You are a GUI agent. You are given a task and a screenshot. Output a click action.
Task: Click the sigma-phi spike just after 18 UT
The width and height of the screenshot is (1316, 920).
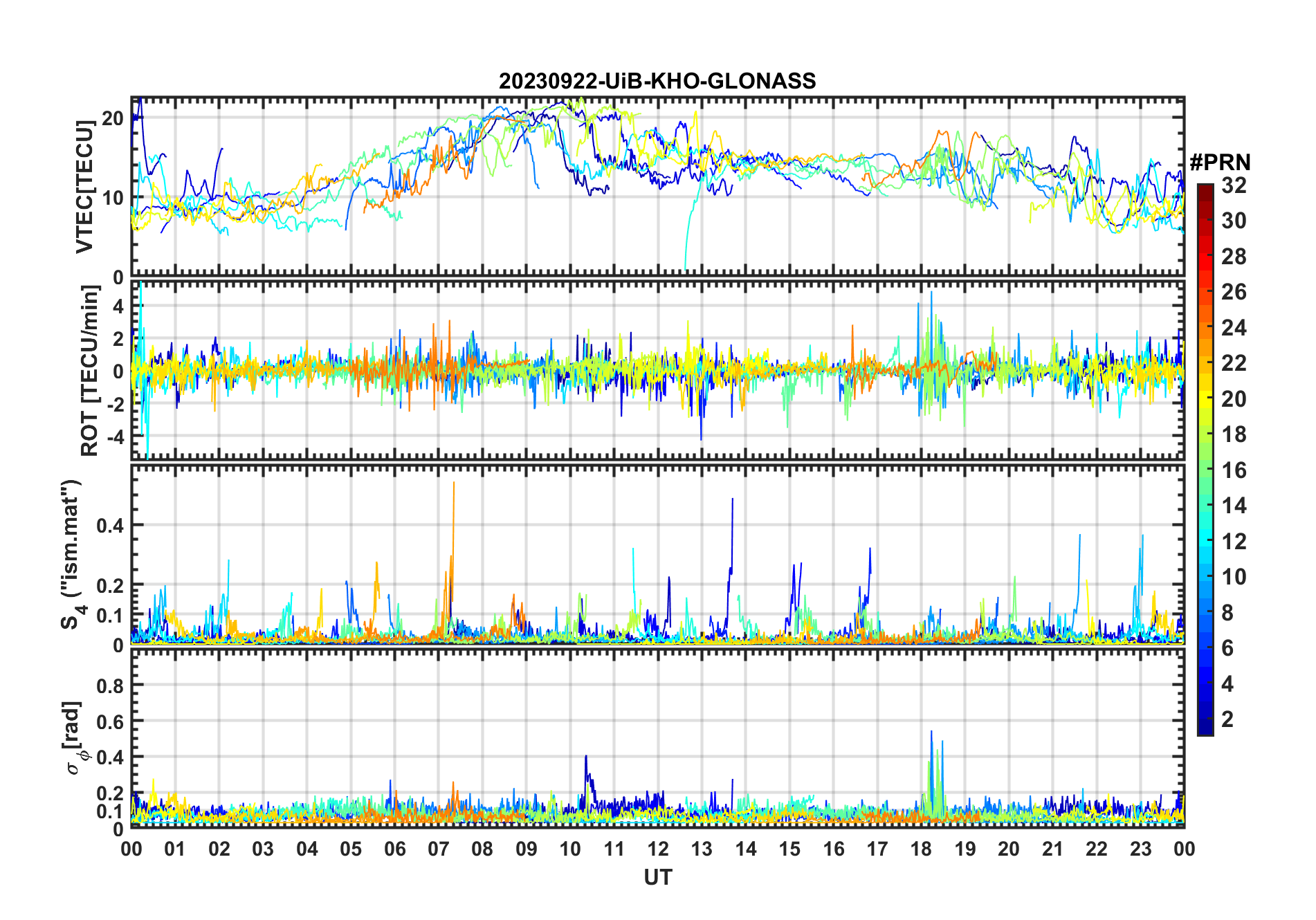point(931,733)
